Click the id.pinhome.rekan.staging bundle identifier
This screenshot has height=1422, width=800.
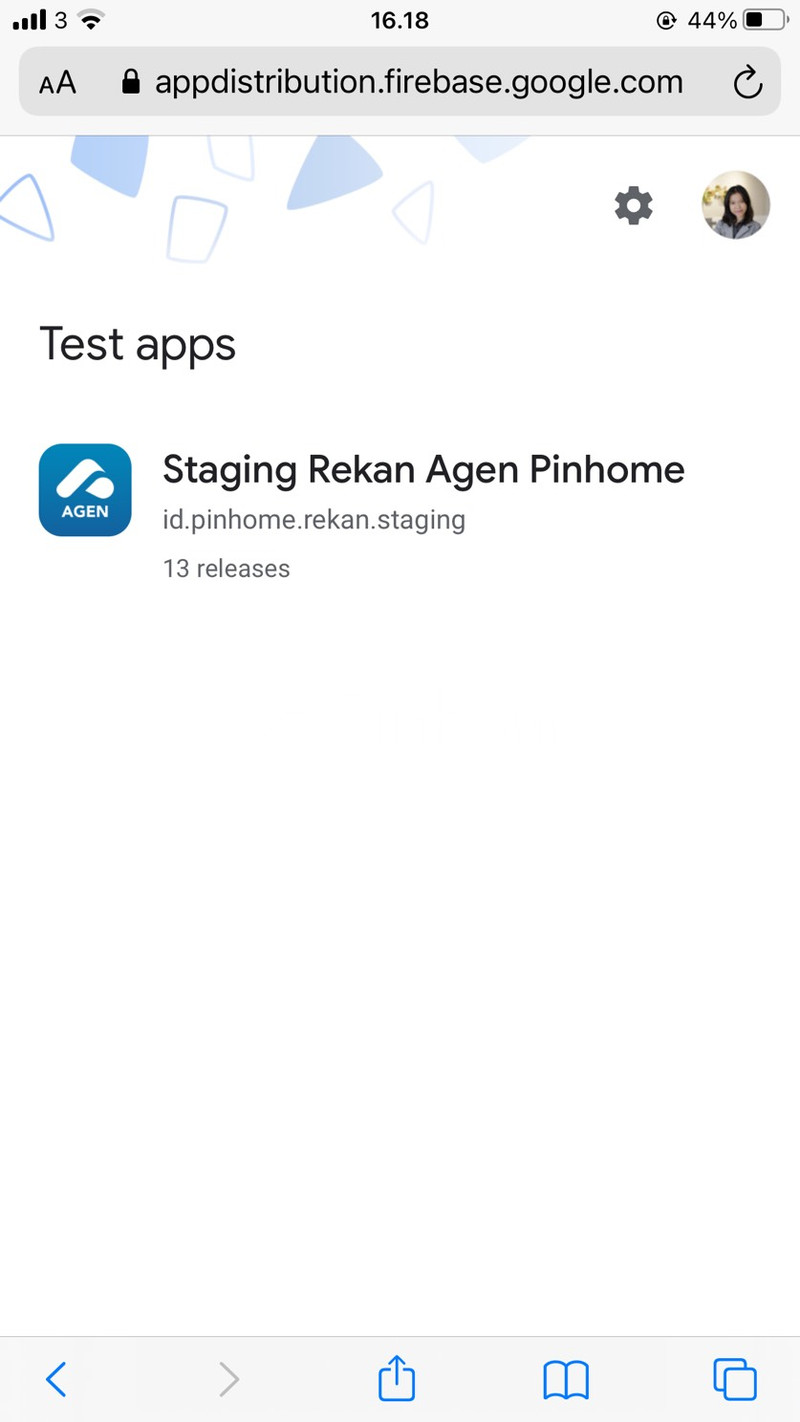click(x=314, y=520)
